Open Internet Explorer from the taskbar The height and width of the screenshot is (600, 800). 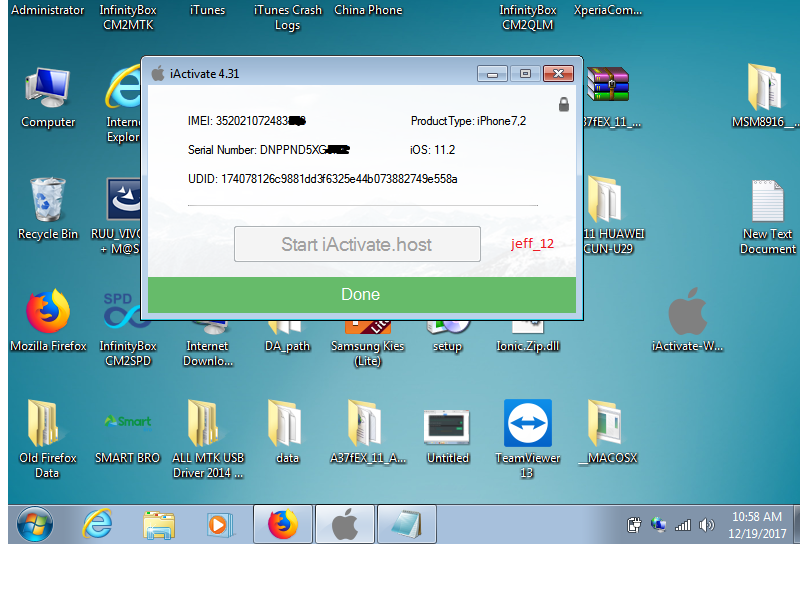97,524
